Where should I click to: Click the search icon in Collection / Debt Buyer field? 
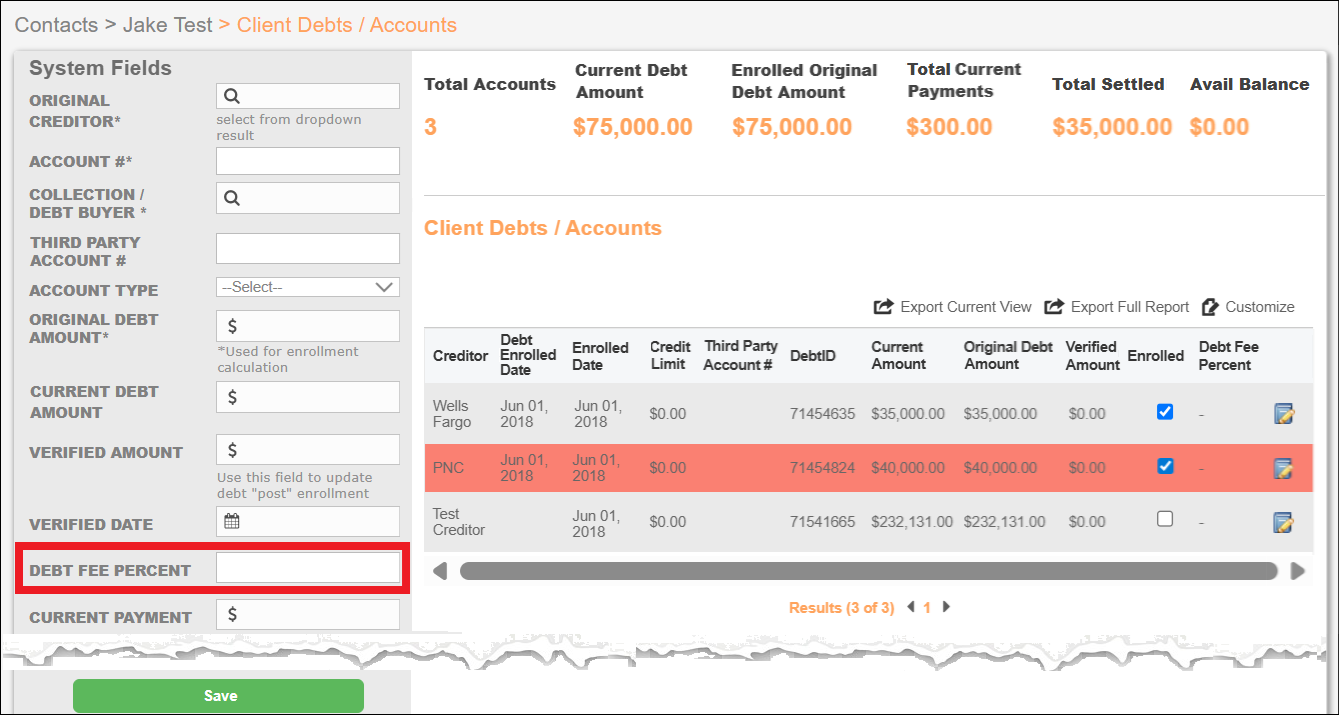click(232, 198)
